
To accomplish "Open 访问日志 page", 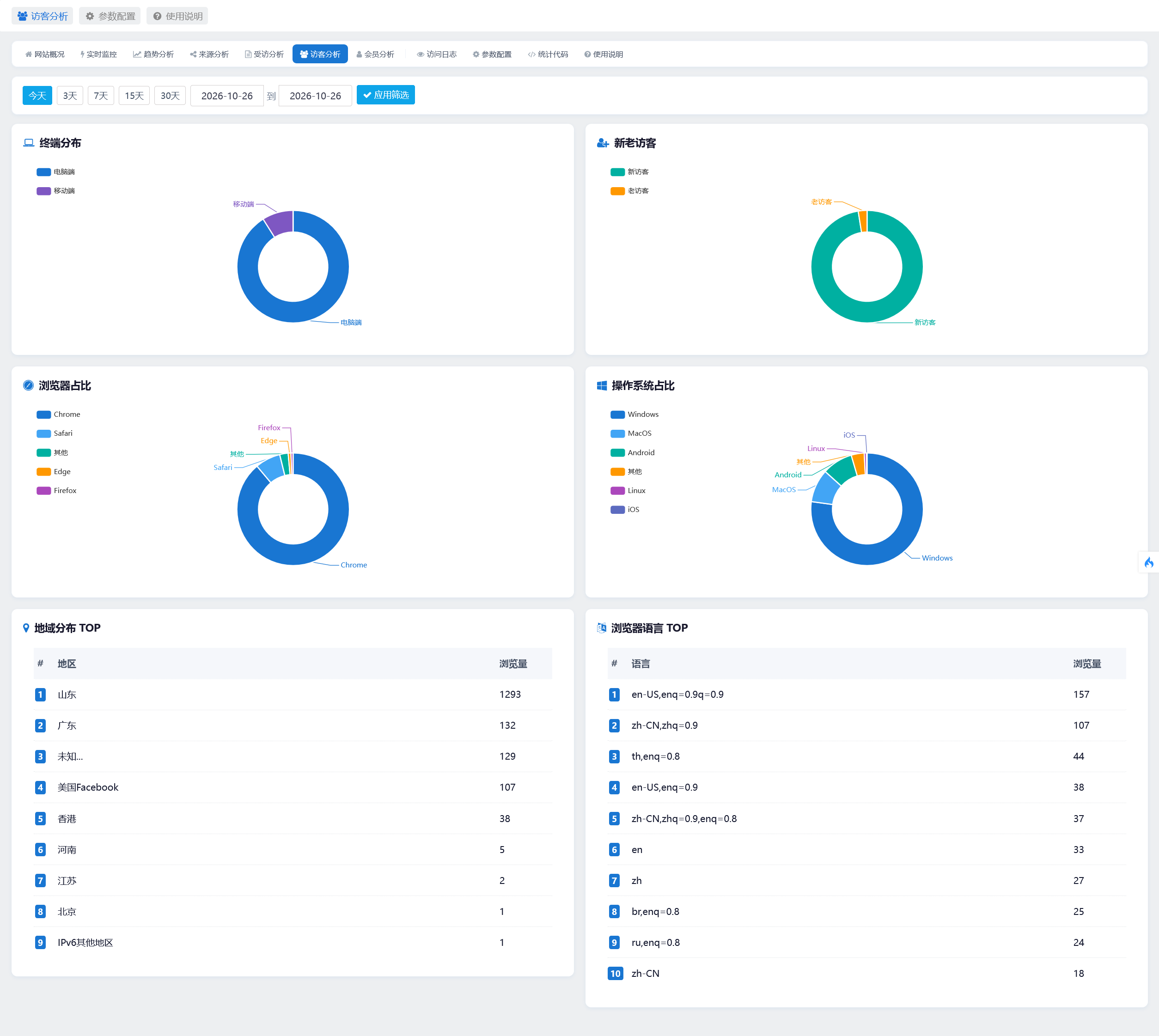I will pos(437,54).
